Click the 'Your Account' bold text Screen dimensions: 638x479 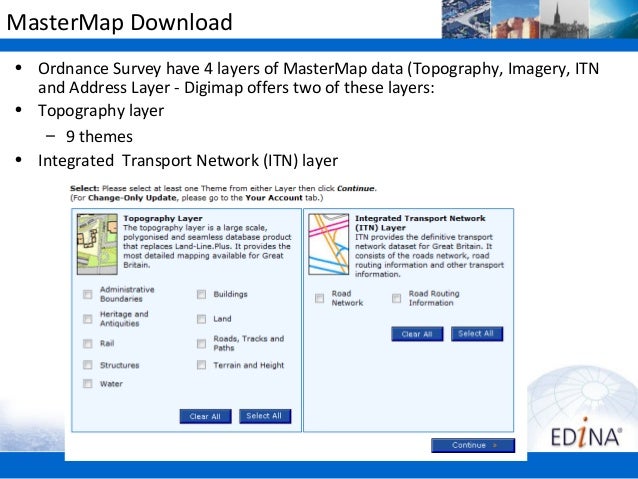274,198
